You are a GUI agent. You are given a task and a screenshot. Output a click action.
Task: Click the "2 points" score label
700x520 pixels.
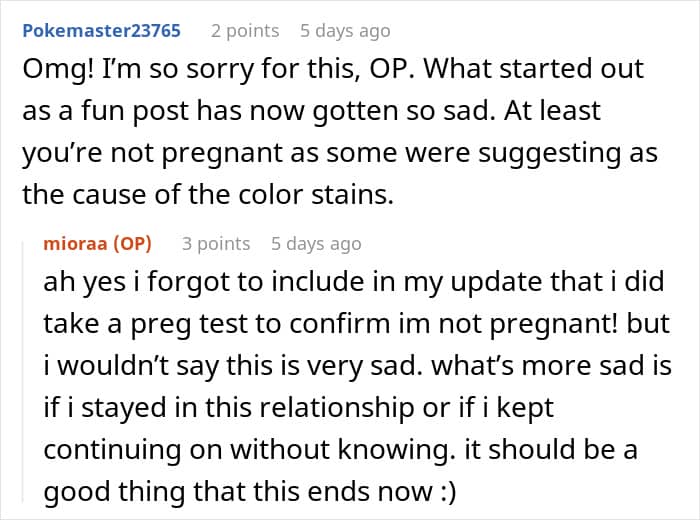click(246, 30)
